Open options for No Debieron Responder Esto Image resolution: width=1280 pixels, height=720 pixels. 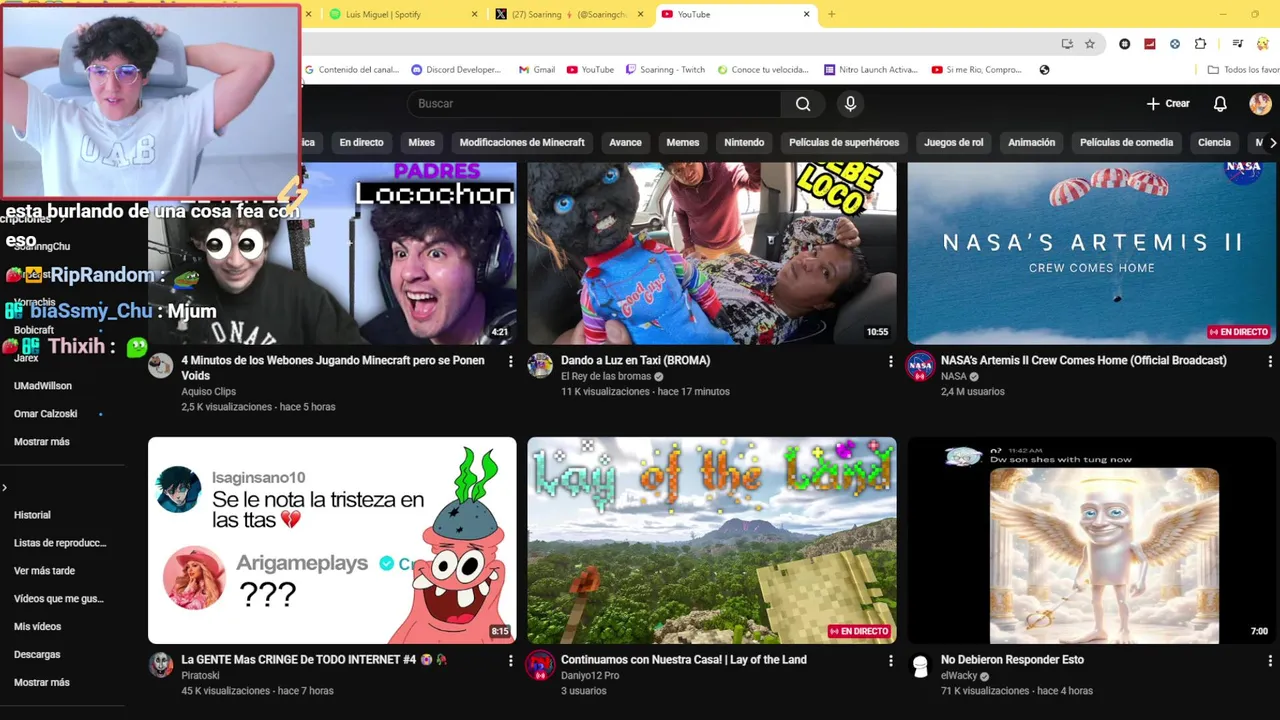click(1270, 660)
